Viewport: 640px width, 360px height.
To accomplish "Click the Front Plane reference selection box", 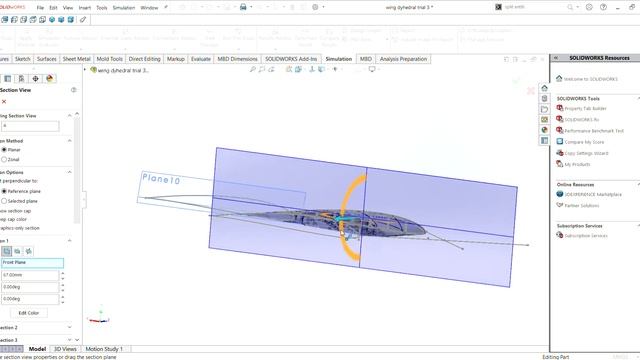I will [32, 263].
